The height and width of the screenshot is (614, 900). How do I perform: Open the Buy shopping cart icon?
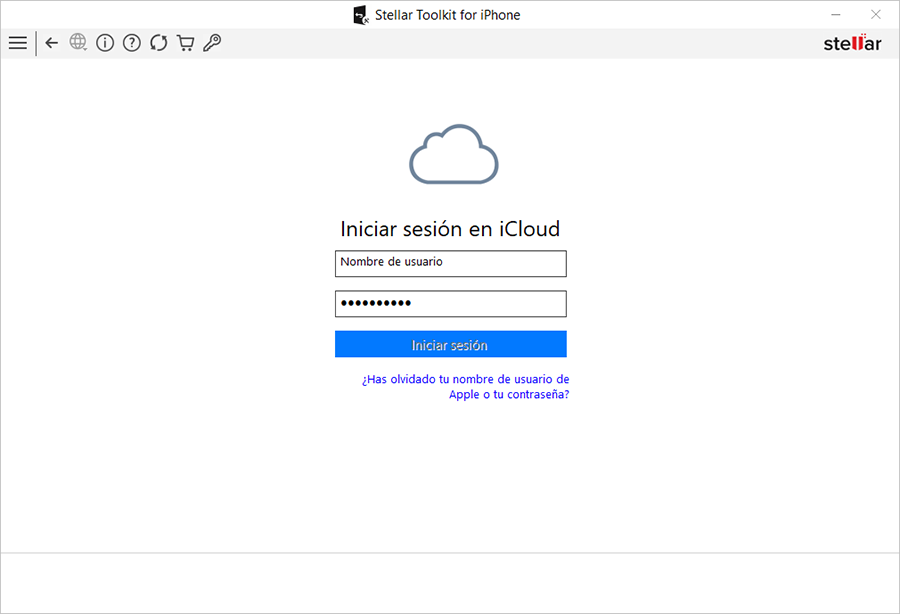tap(185, 43)
